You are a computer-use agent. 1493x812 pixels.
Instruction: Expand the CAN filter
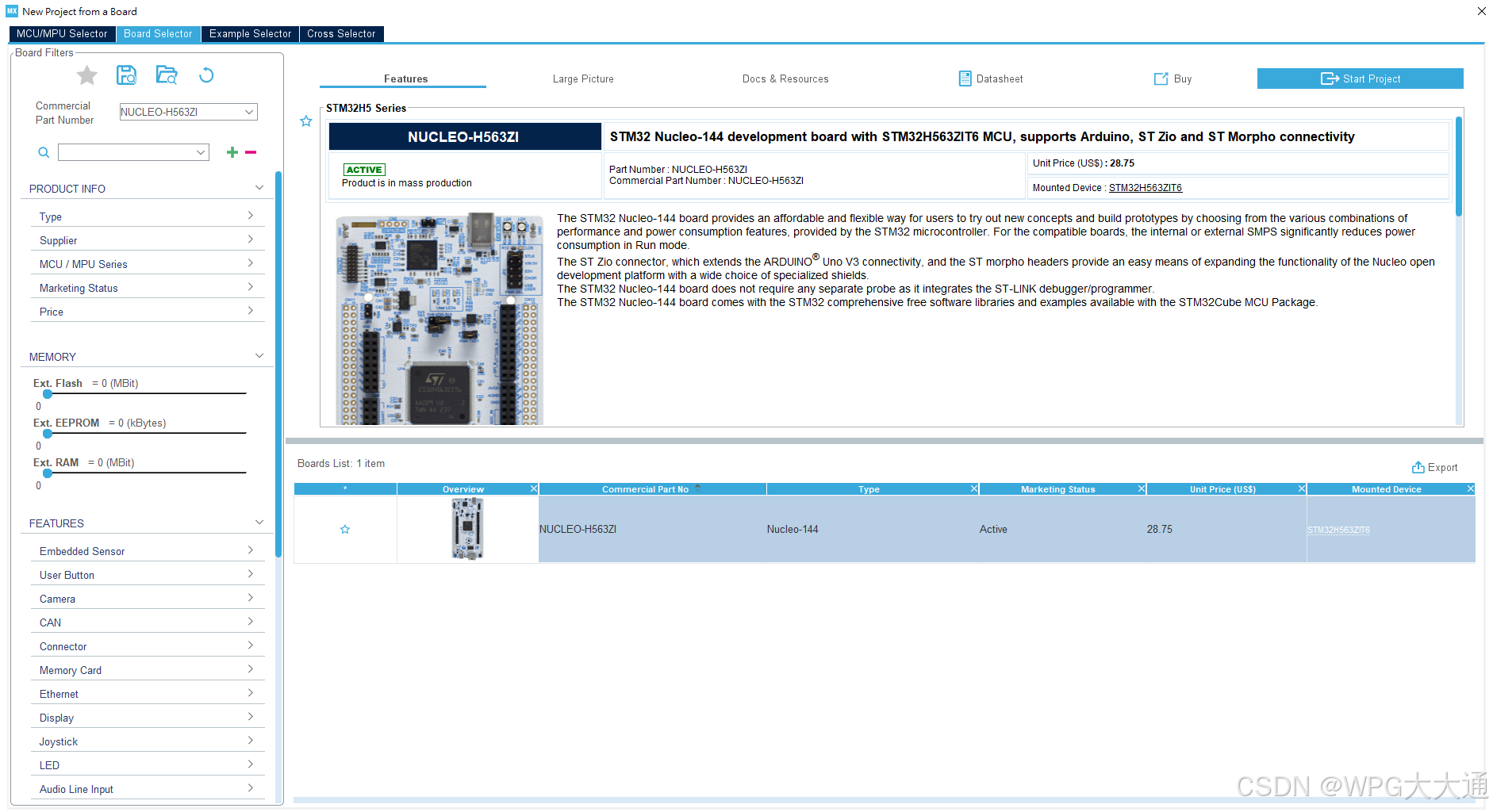pyautogui.click(x=251, y=622)
